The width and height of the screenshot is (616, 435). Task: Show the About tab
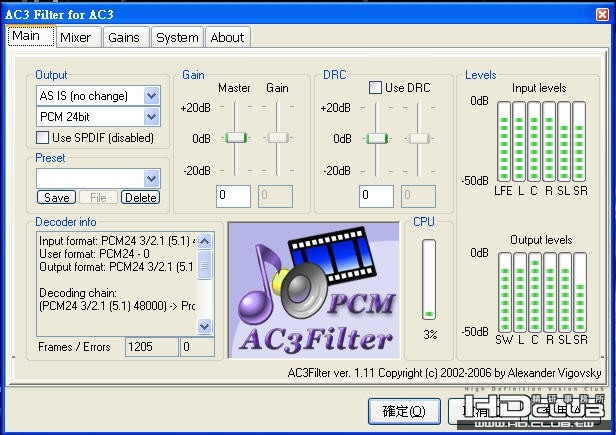(x=227, y=37)
